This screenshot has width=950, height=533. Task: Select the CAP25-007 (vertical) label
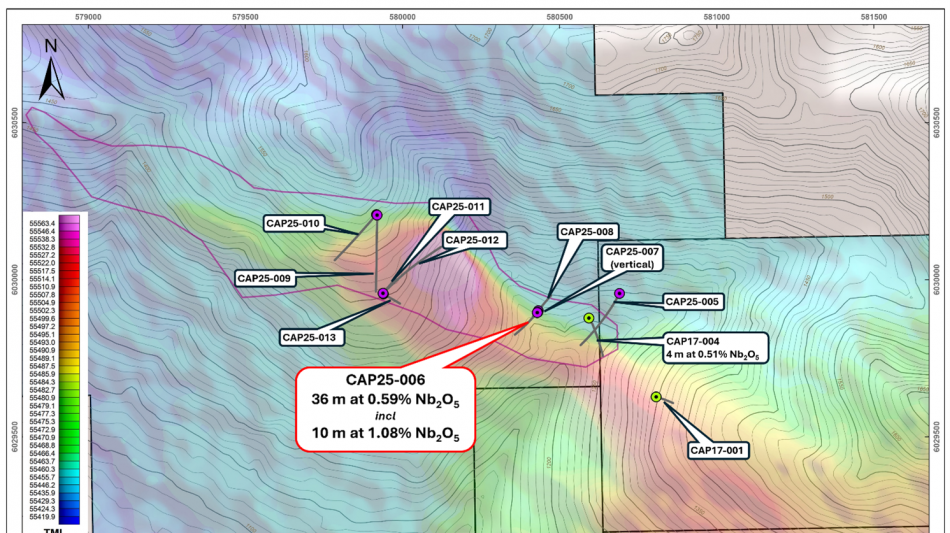coord(631,257)
